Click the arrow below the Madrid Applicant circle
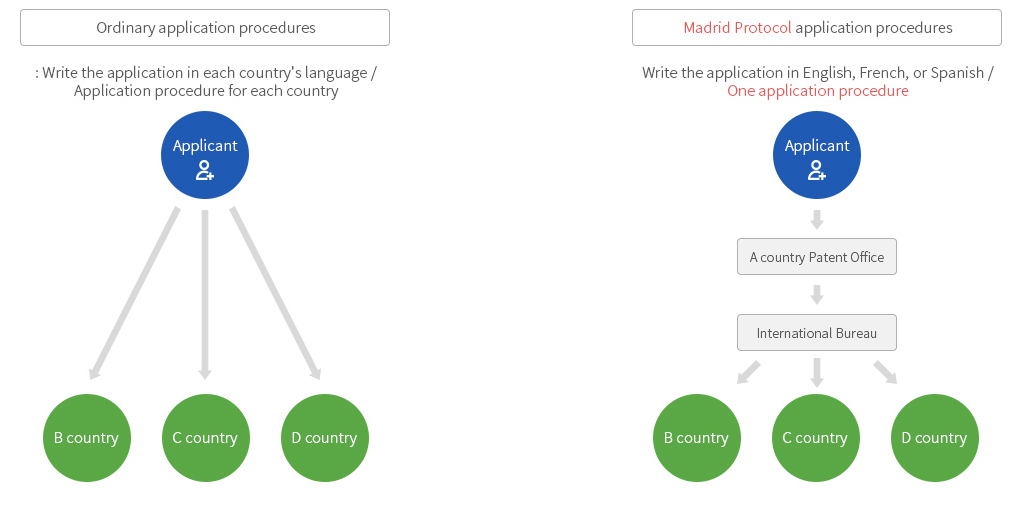Screen dimensions: 1036x513 (817, 219)
